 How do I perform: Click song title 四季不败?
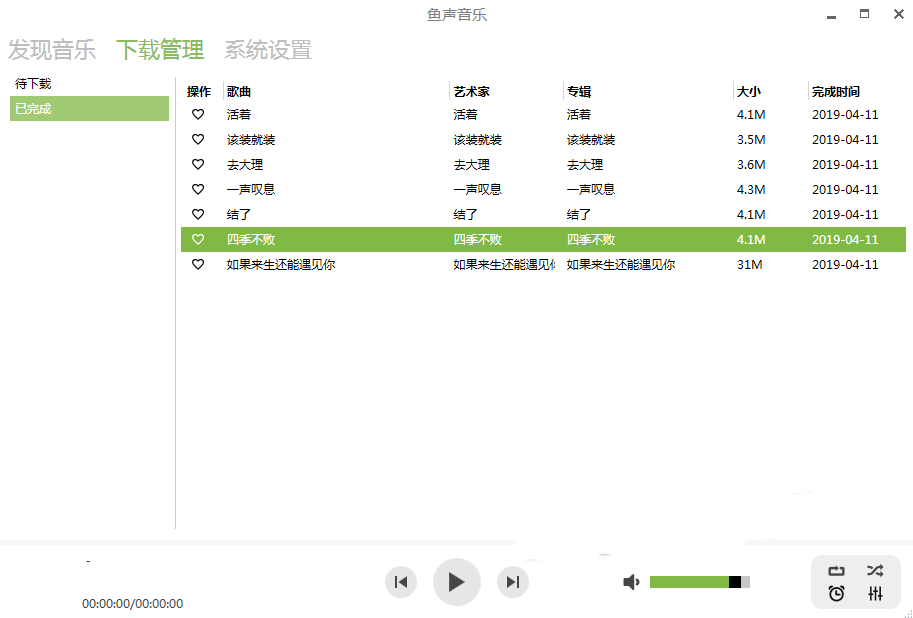click(251, 239)
